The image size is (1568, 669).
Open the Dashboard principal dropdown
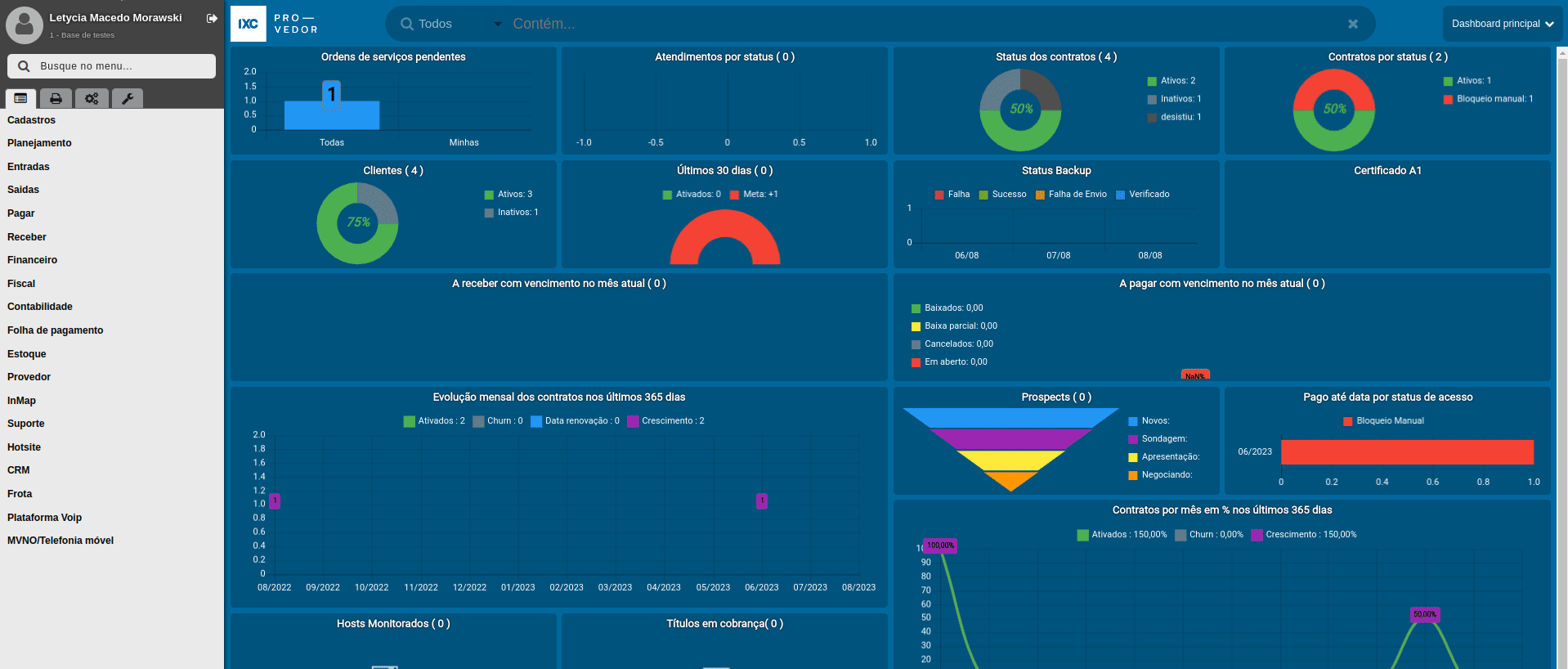point(1502,24)
